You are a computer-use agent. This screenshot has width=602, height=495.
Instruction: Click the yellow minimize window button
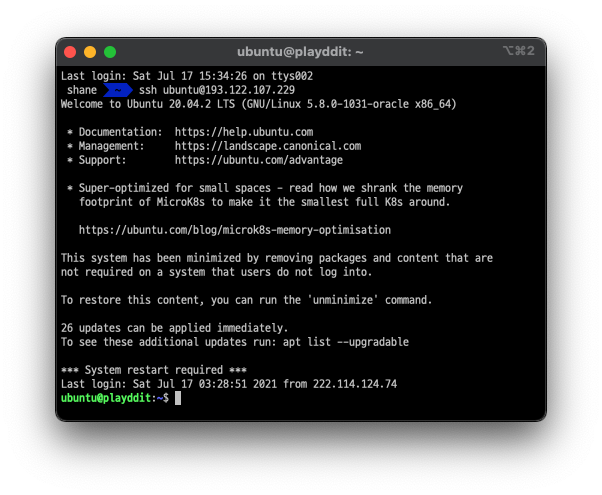click(90, 52)
